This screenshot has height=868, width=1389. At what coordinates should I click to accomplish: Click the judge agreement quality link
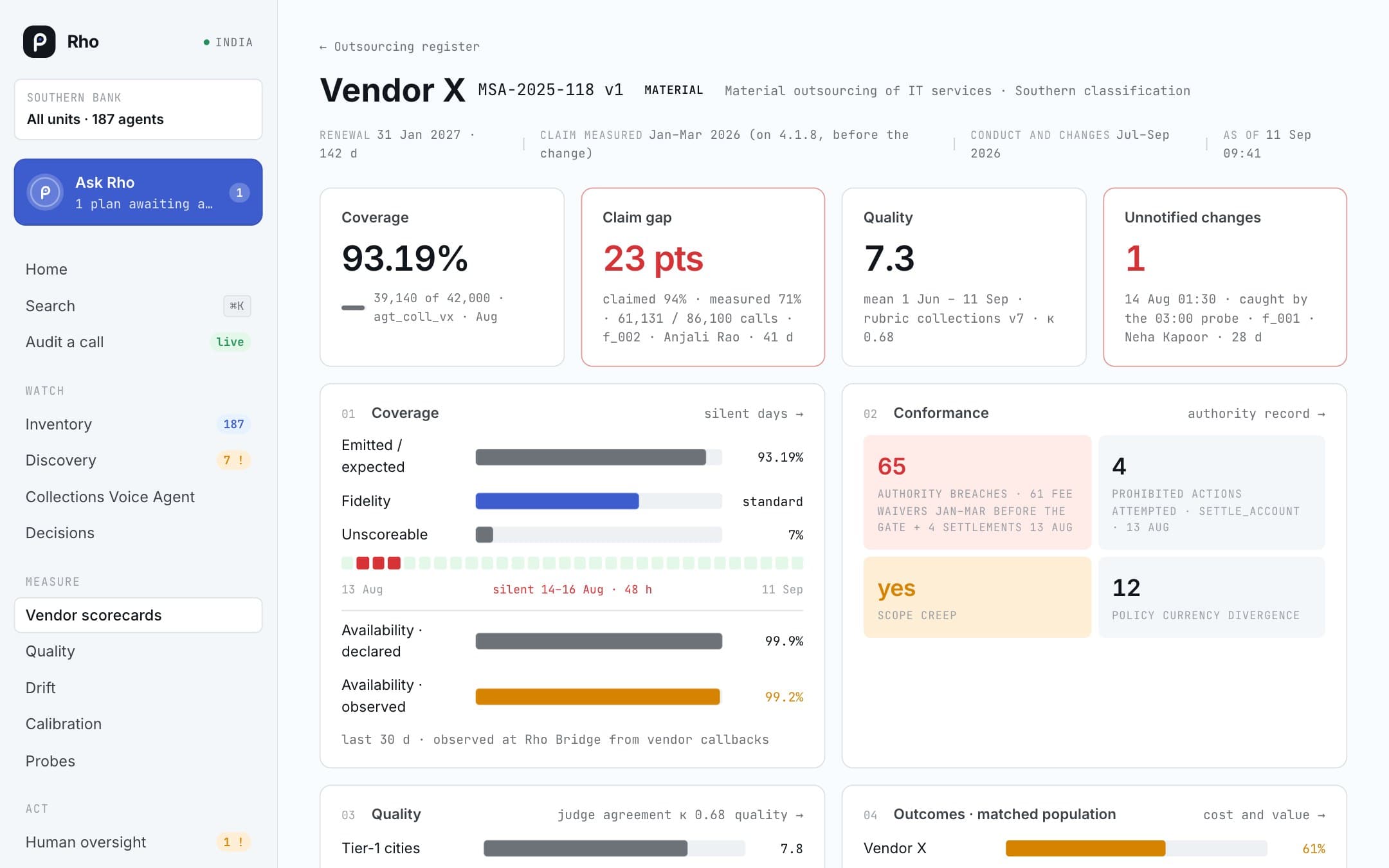pyautogui.click(x=680, y=815)
